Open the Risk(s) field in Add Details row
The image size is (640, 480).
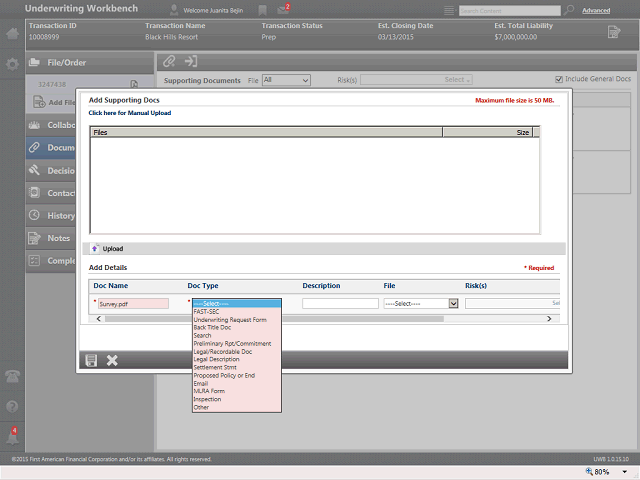(512, 303)
